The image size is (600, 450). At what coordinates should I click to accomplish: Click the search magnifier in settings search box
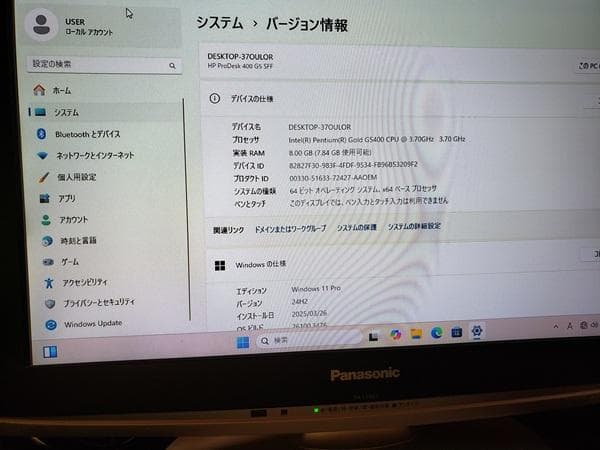[x=172, y=66]
